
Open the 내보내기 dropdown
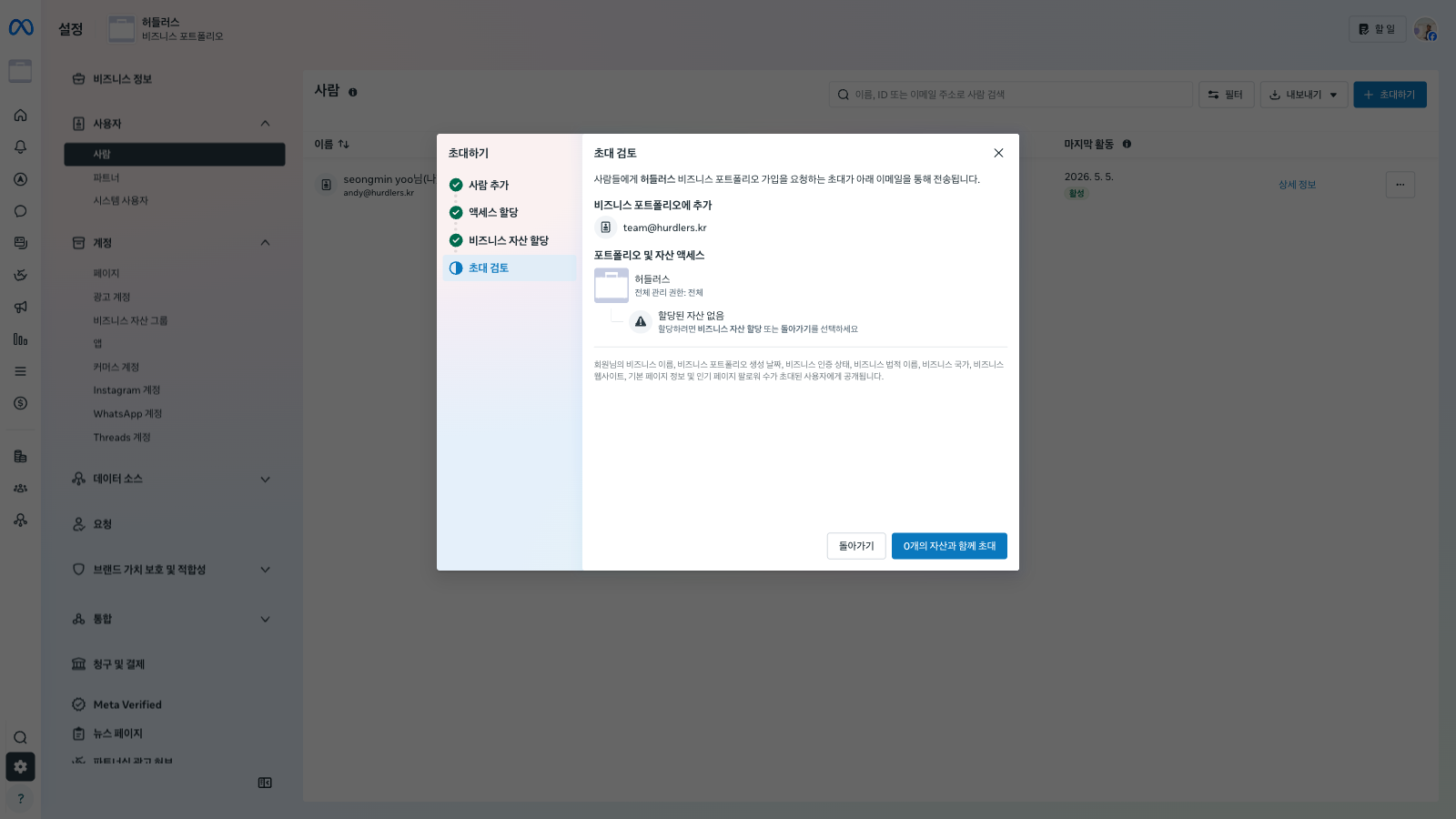tap(1304, 95)
